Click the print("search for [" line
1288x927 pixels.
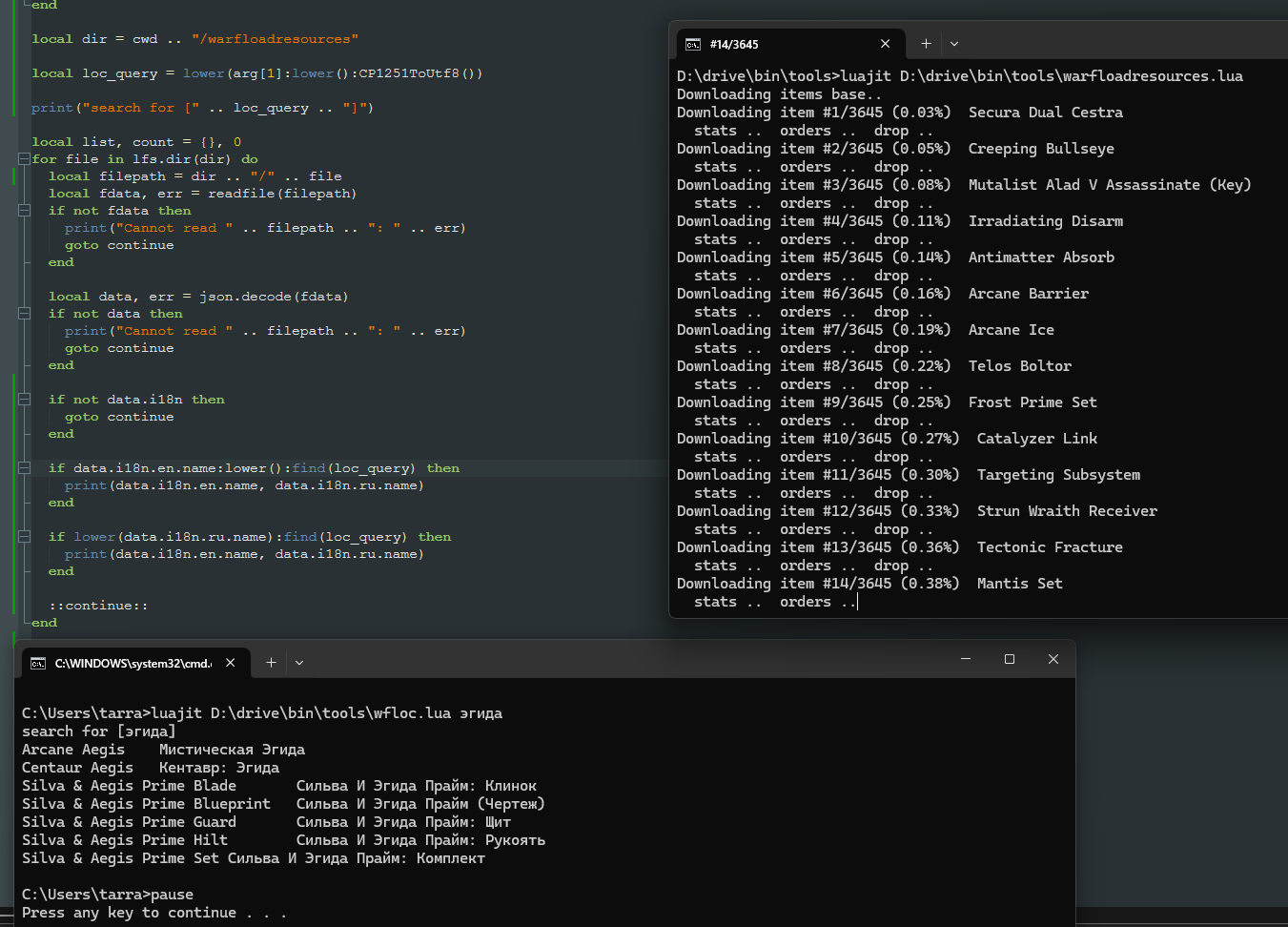pos(202,108)
